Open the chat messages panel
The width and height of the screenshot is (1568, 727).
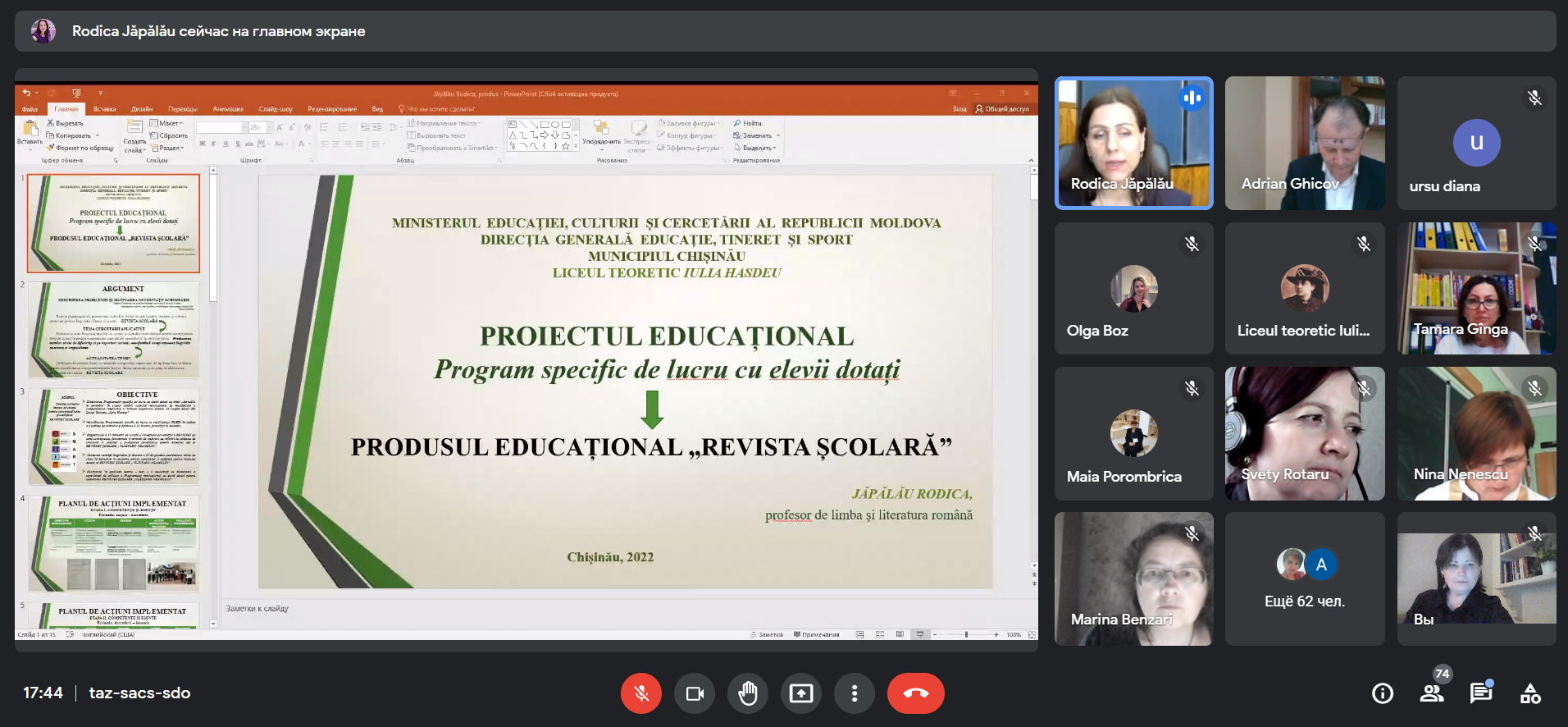(x=1481, y=693)
